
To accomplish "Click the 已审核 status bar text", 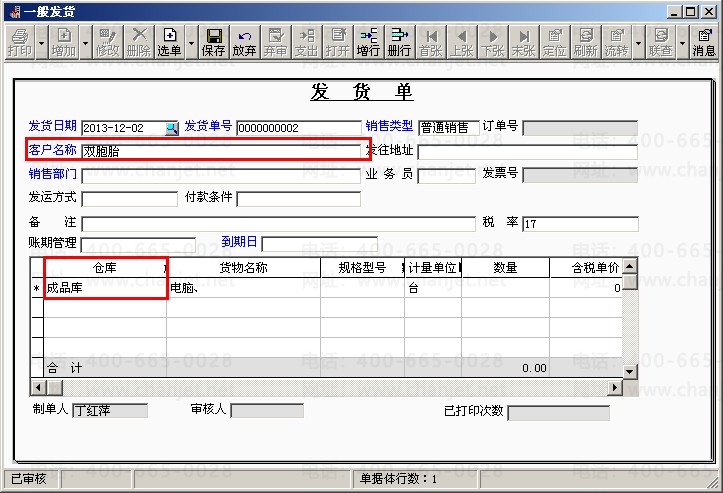I will click(x=29, y=479).
